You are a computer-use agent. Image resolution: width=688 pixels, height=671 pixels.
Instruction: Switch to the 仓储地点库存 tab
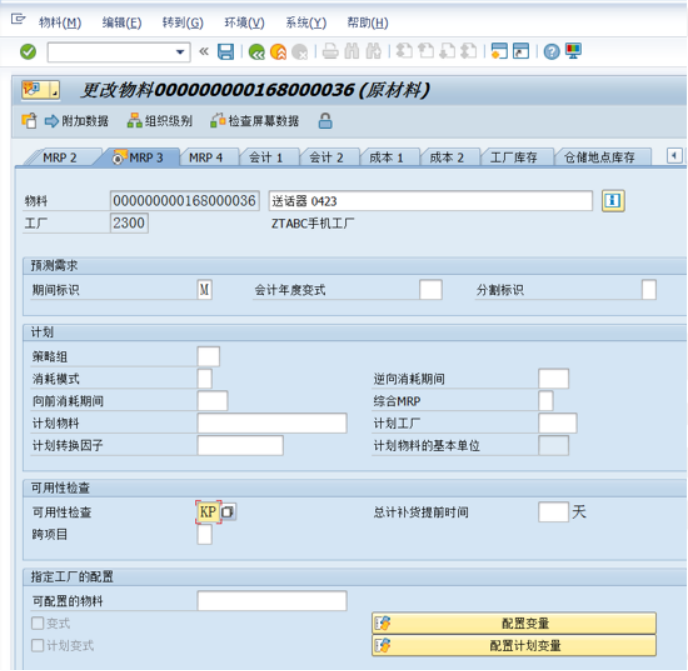coord(599,158)
